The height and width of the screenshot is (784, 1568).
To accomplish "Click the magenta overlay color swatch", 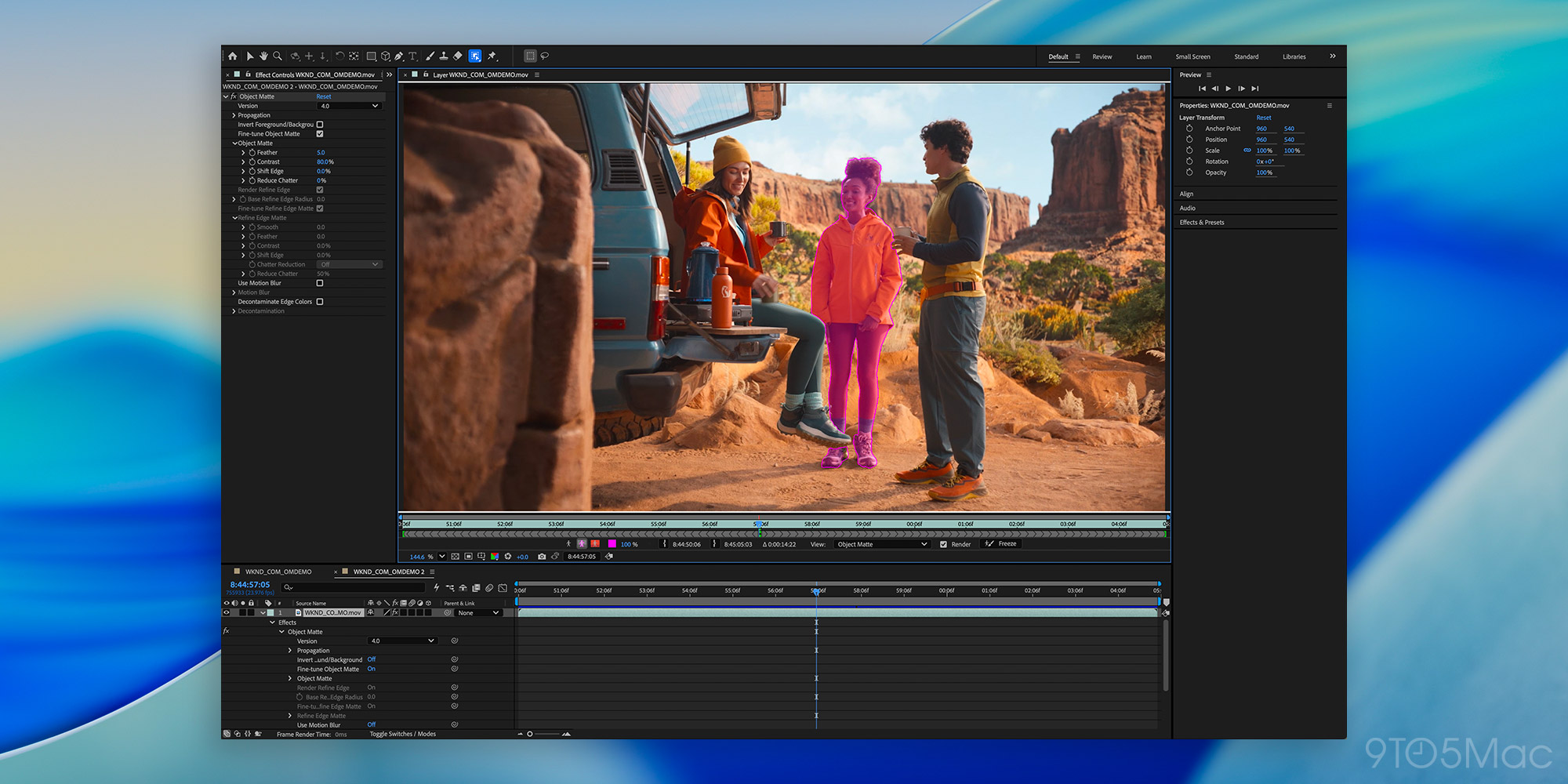I will click(612, 543).
